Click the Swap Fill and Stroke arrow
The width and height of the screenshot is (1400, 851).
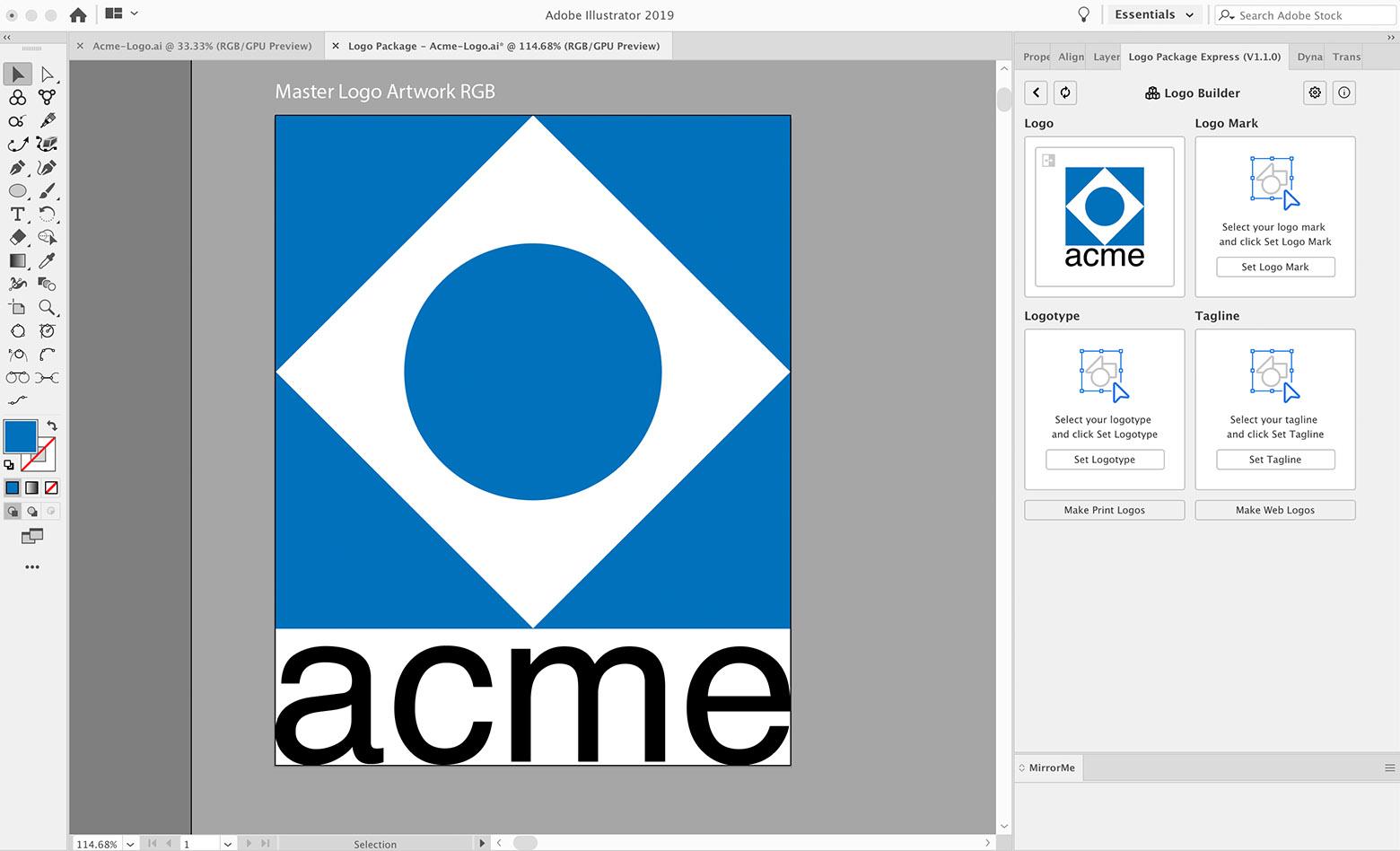click(x=52, y=425)
